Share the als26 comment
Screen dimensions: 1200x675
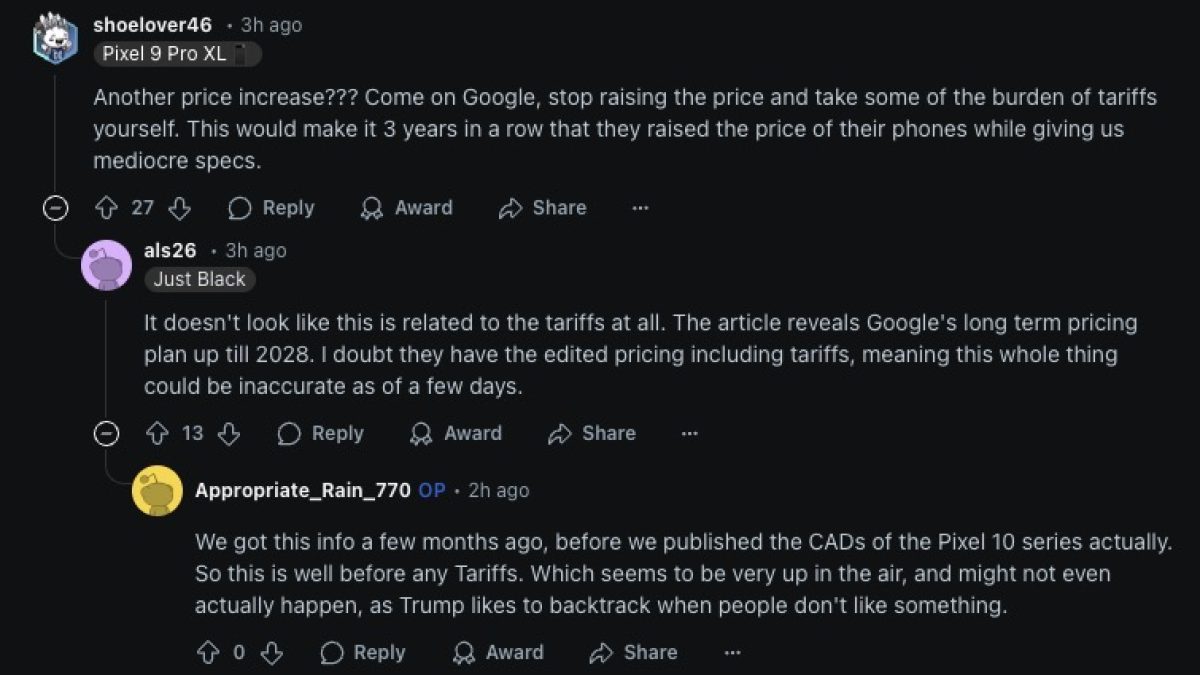click(592, 433)
